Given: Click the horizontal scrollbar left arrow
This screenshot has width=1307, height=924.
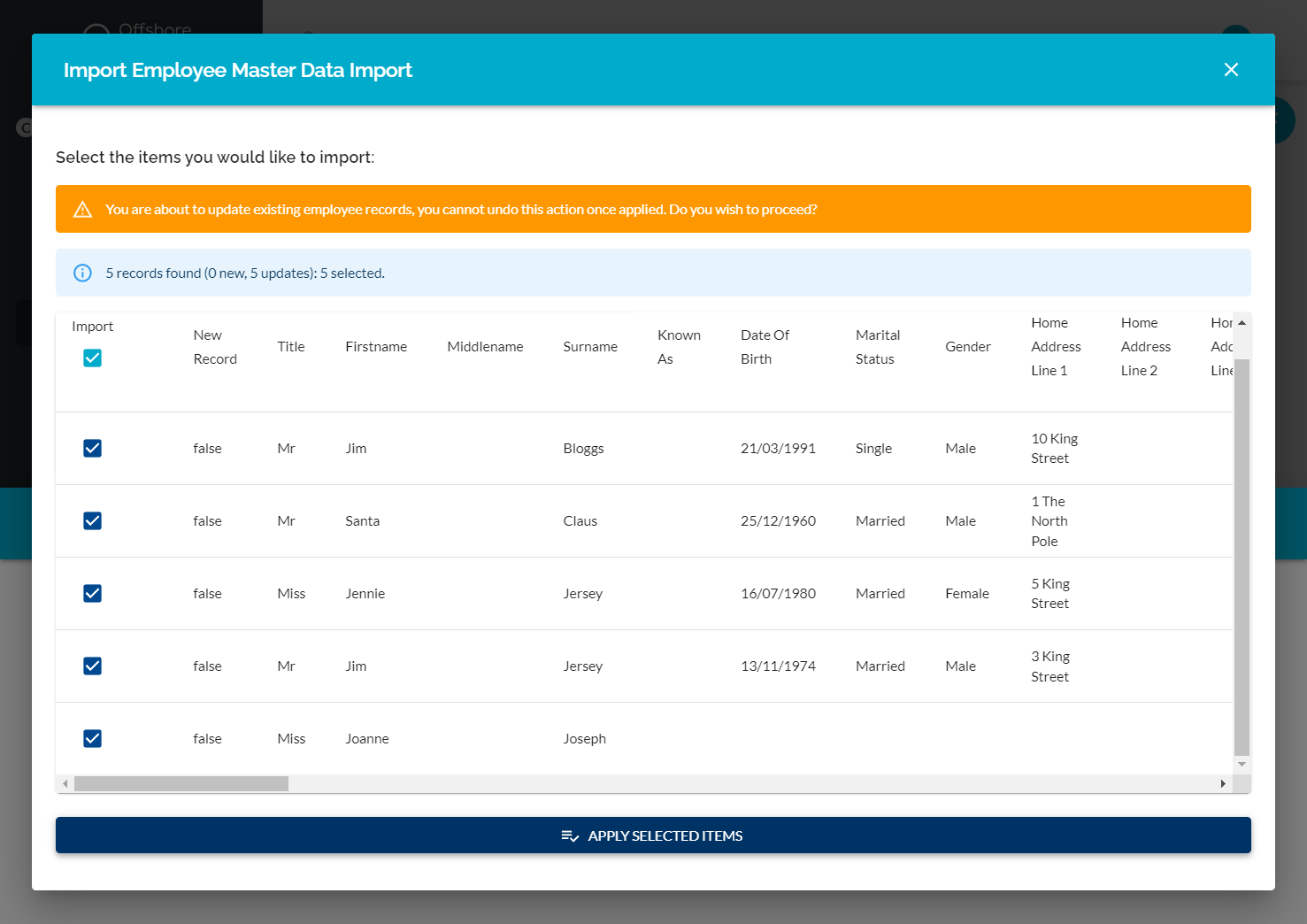Looking at the screenshot, I should click(x=65, y=784).
